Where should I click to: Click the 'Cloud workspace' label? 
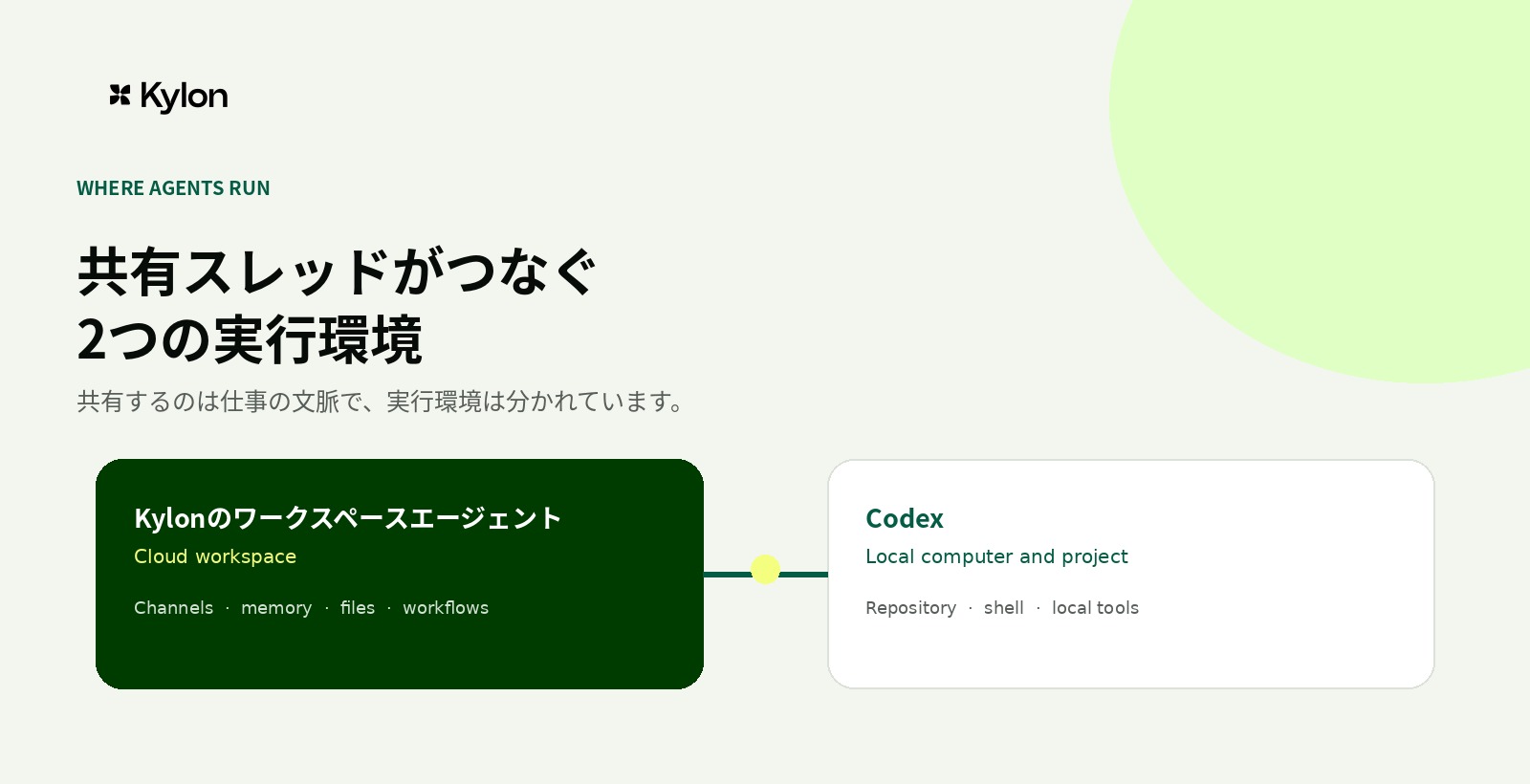pos(215,556)
